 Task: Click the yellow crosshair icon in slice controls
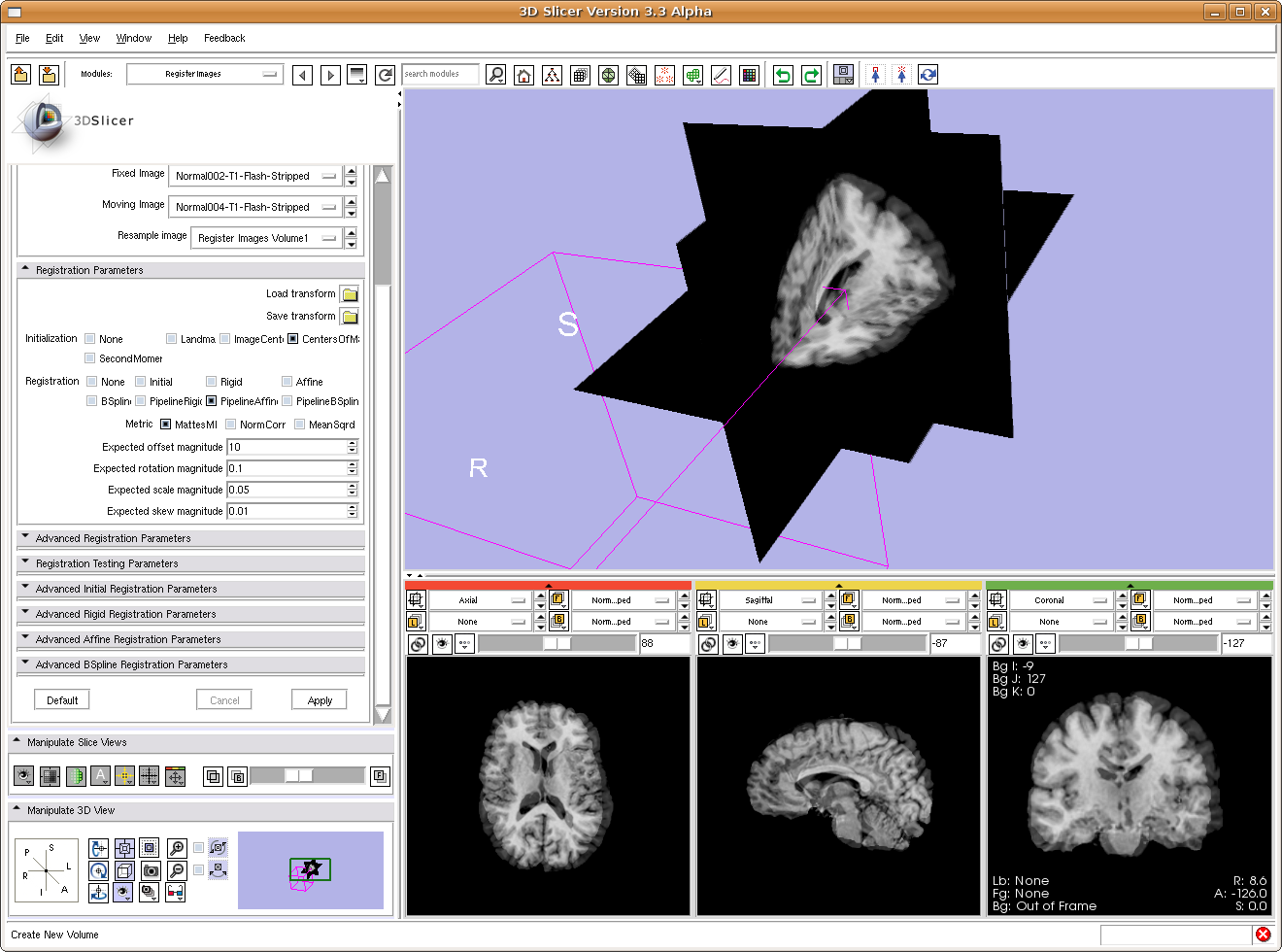(124, 776)
